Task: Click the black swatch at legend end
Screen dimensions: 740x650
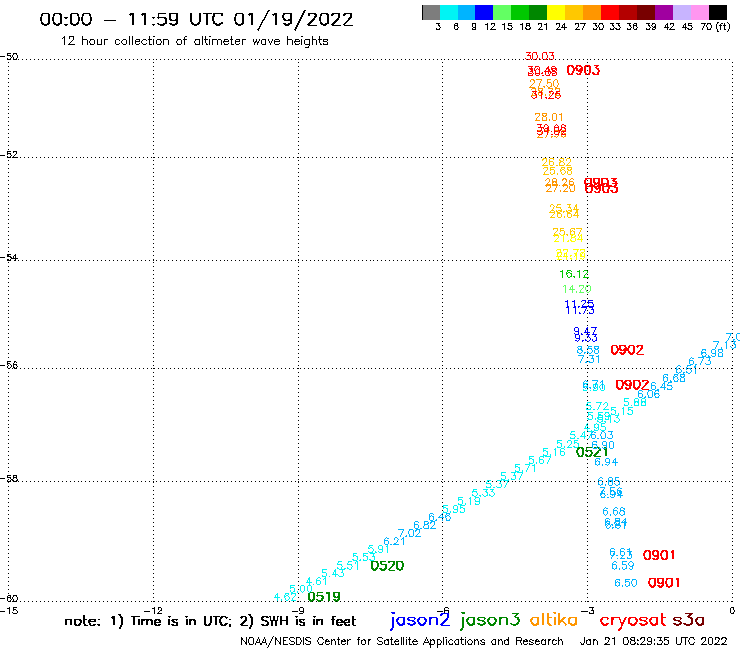Action: 717,12
